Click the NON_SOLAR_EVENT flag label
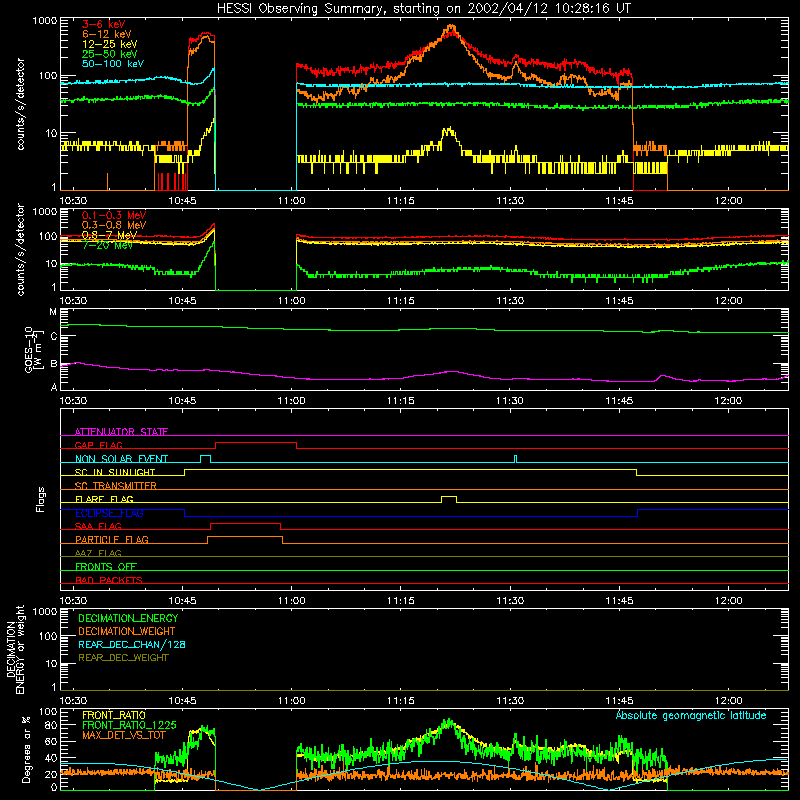This screenshot has width=800, height=800. (x=121, y=459)
